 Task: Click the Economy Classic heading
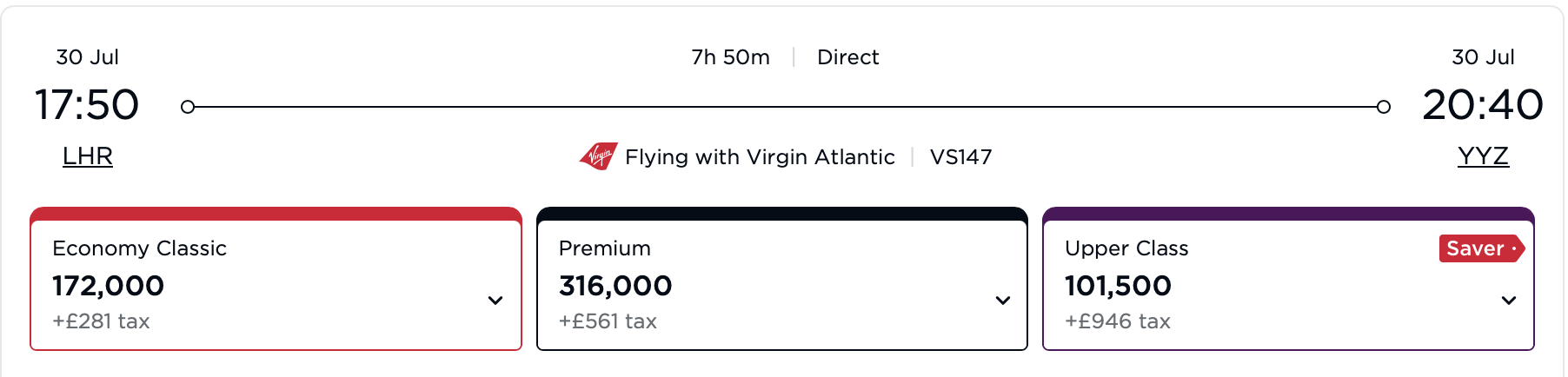pyautogui.click(x=139, y=248)
